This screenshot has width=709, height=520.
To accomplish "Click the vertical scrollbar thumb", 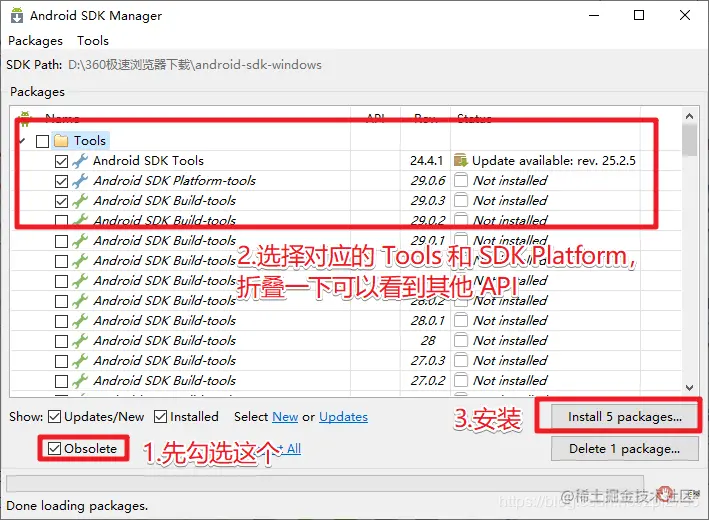I will pos(690,140).
